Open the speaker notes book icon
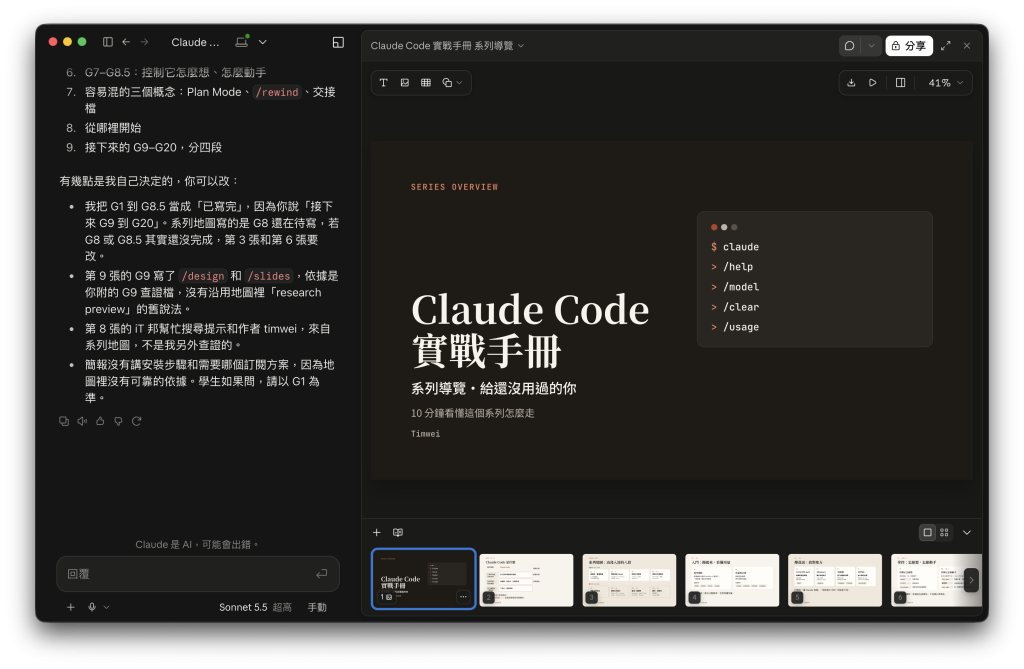 (x=398, y=532)
